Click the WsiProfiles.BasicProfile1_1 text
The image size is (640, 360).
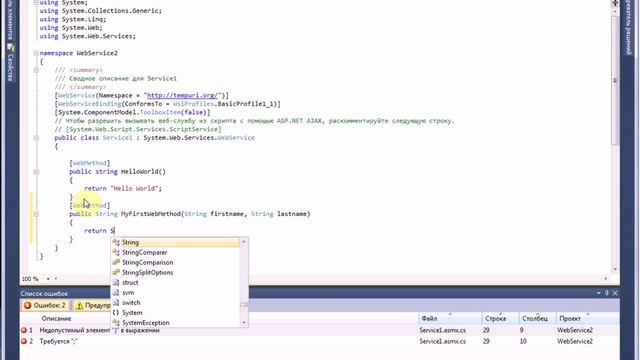[x=224, y=104]
